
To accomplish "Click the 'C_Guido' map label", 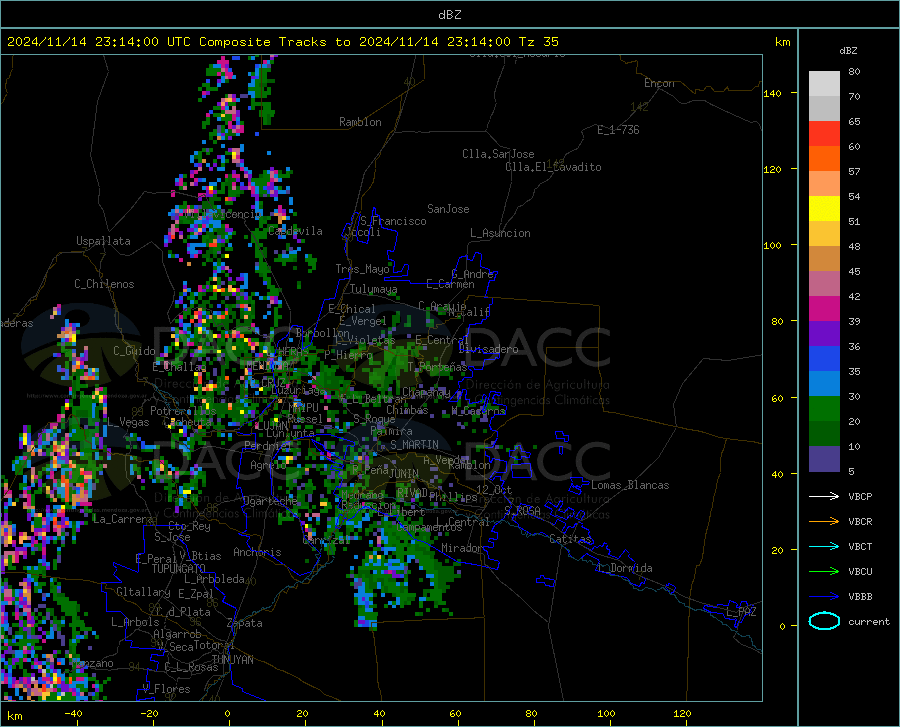I will click(x=134, y=351).
